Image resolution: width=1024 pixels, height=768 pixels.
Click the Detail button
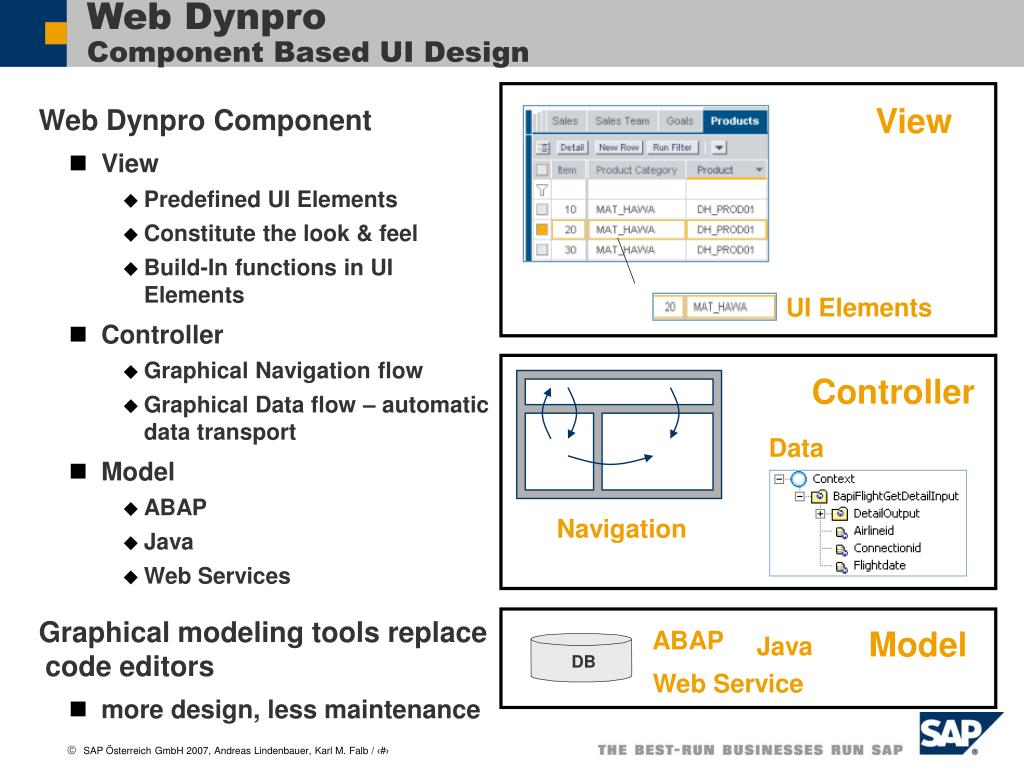click(572, 148)
